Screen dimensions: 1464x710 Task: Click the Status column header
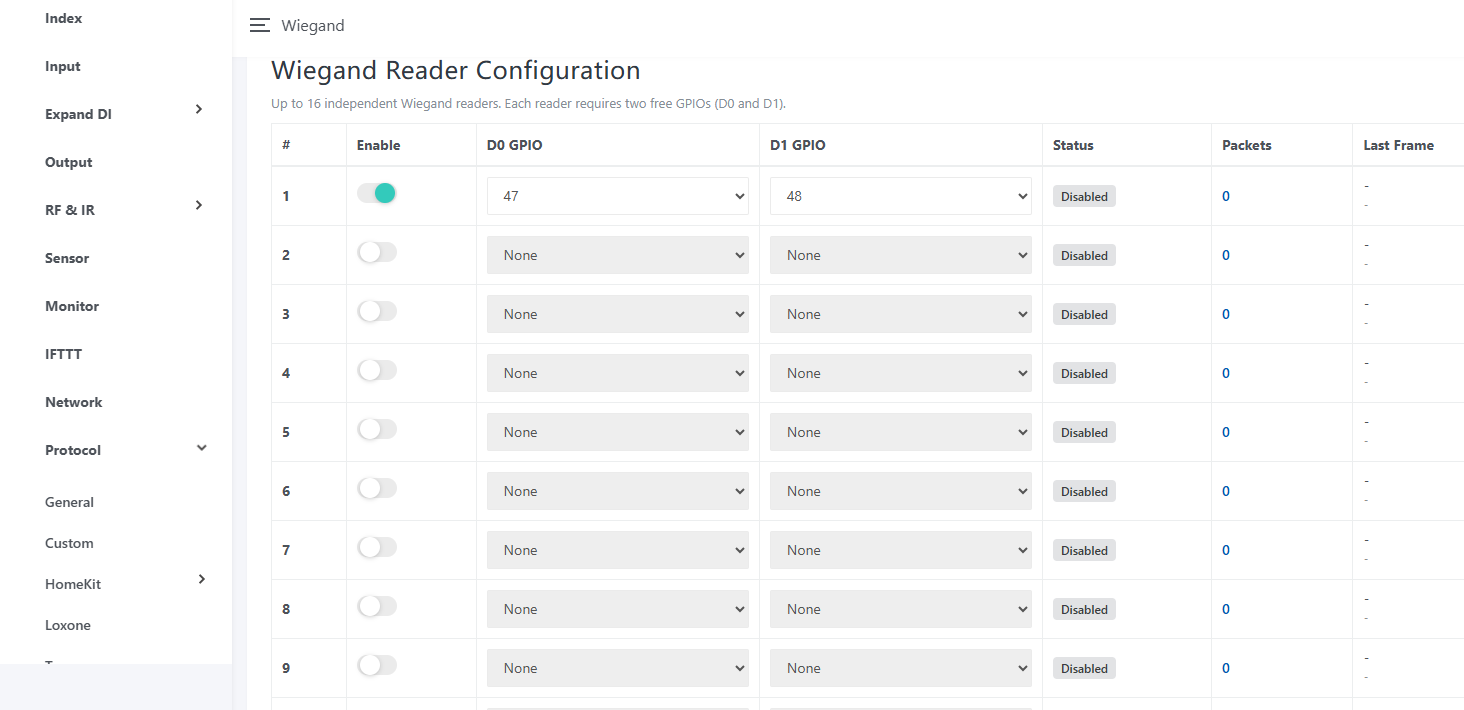pyautogui.click(x=1073, y=145)
